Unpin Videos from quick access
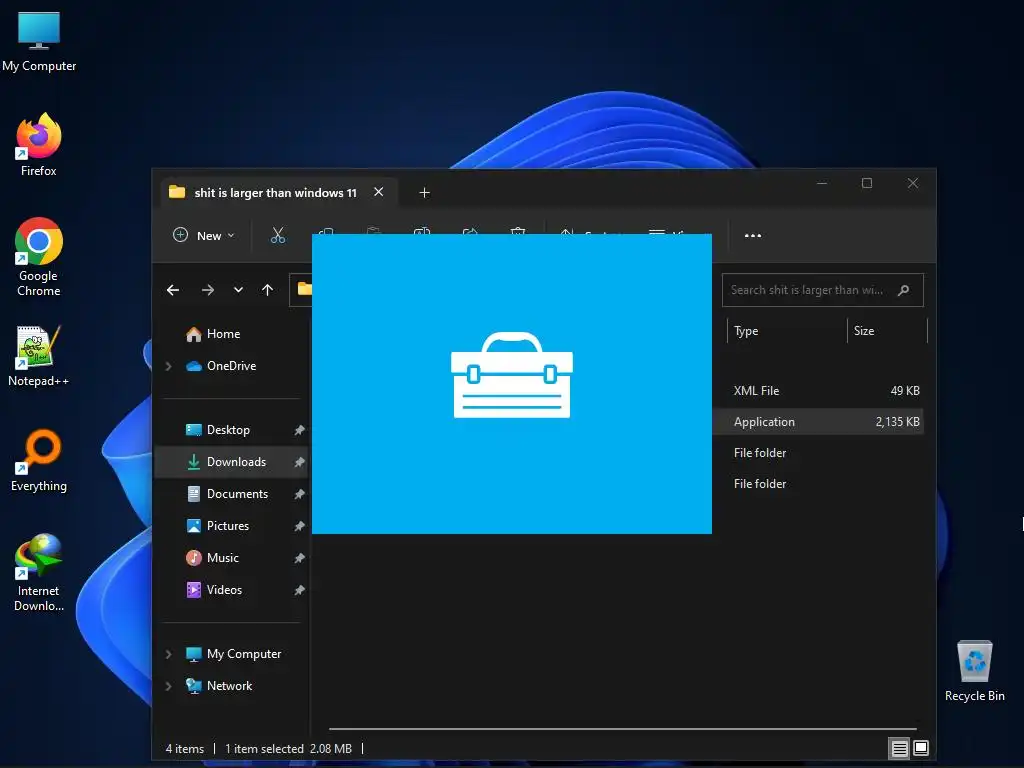The height and width of the screenshot is (768, 1024). pyautogui.click(x=299, y=590)
